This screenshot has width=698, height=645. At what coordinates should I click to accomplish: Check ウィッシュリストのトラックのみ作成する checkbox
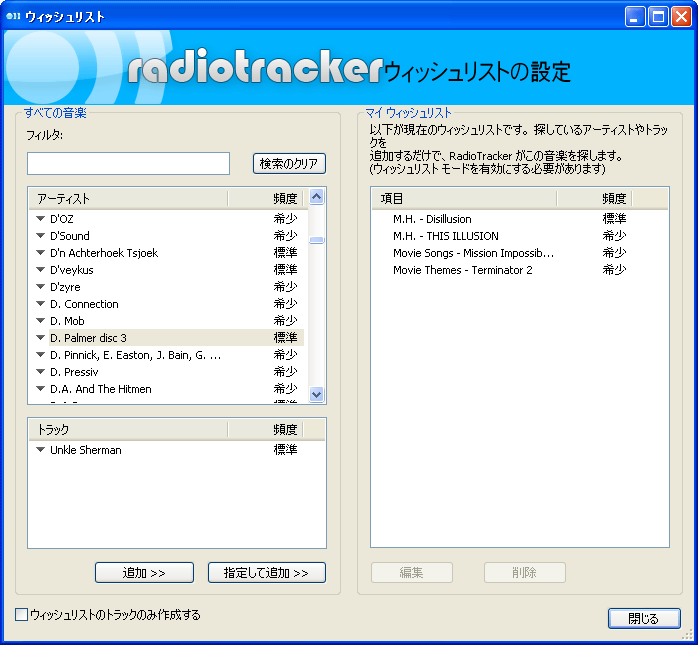(21, 615)
